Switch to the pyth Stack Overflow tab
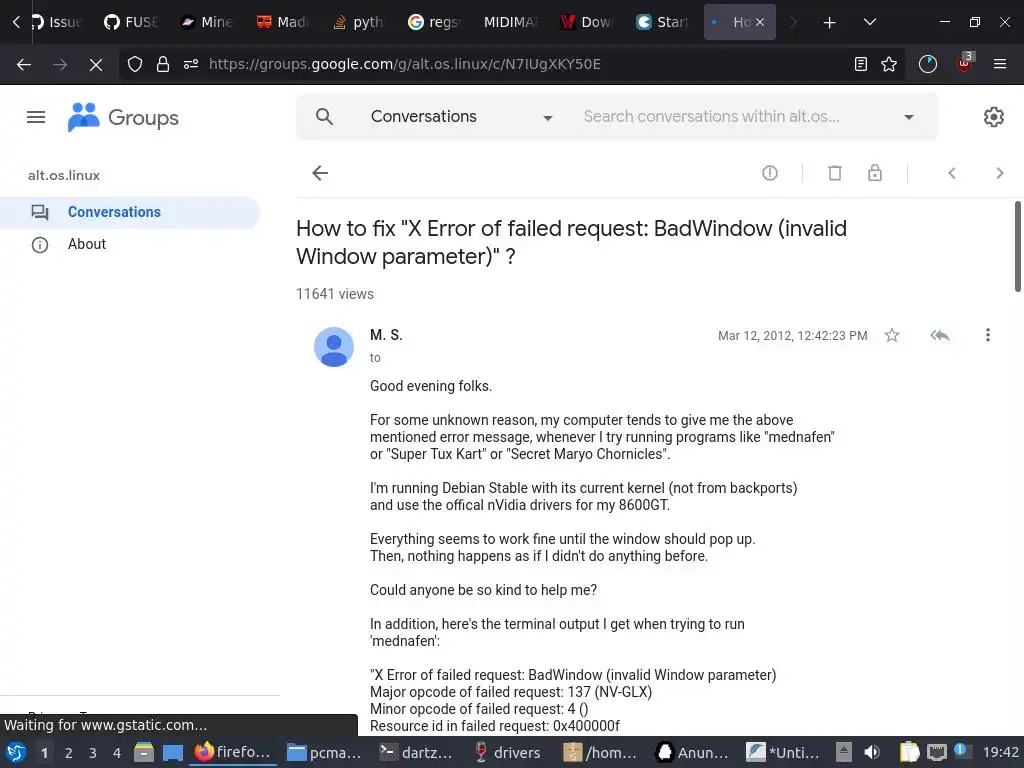 click(359, 22)
